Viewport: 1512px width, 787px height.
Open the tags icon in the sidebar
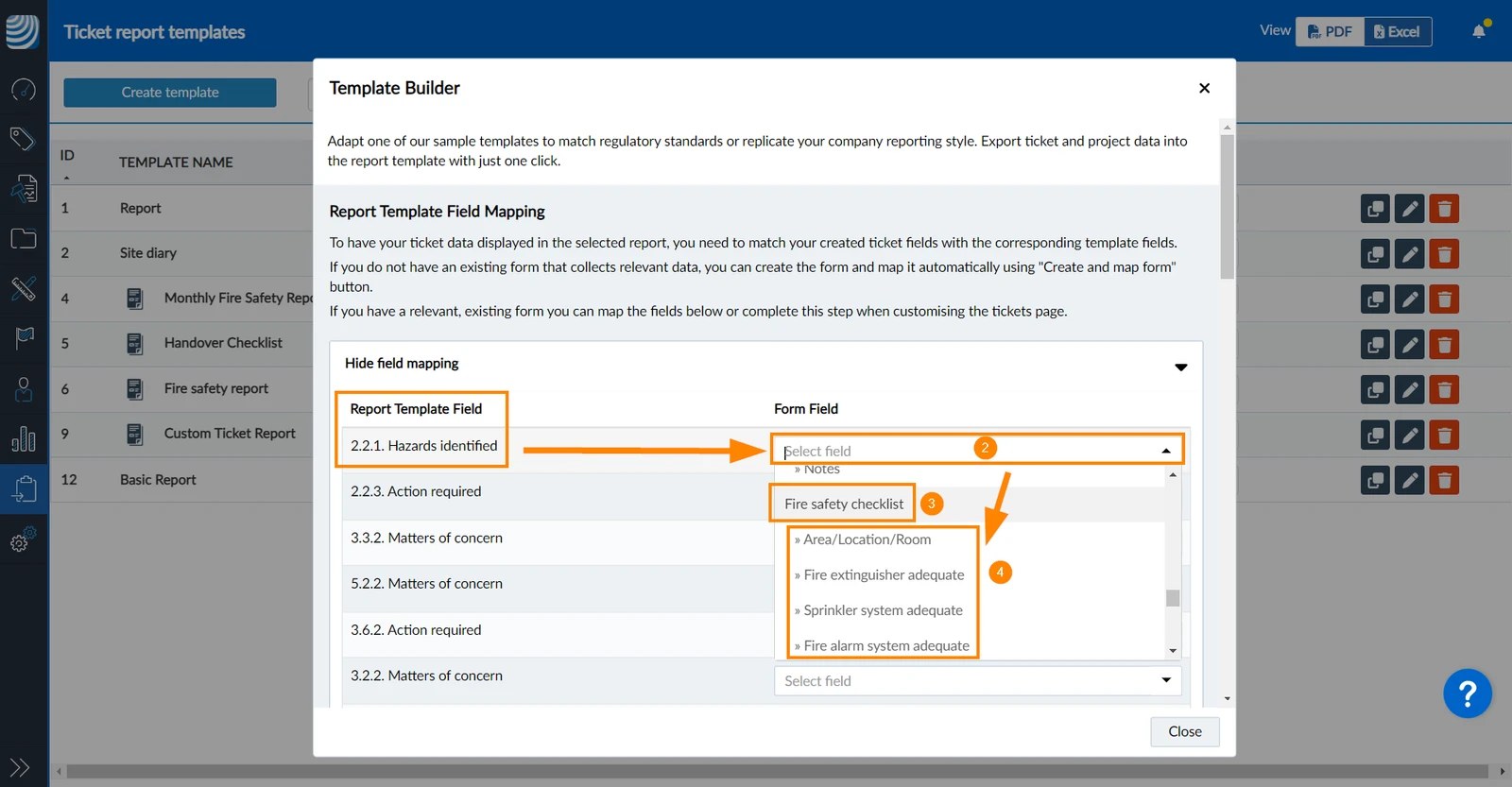pos(23,139)
